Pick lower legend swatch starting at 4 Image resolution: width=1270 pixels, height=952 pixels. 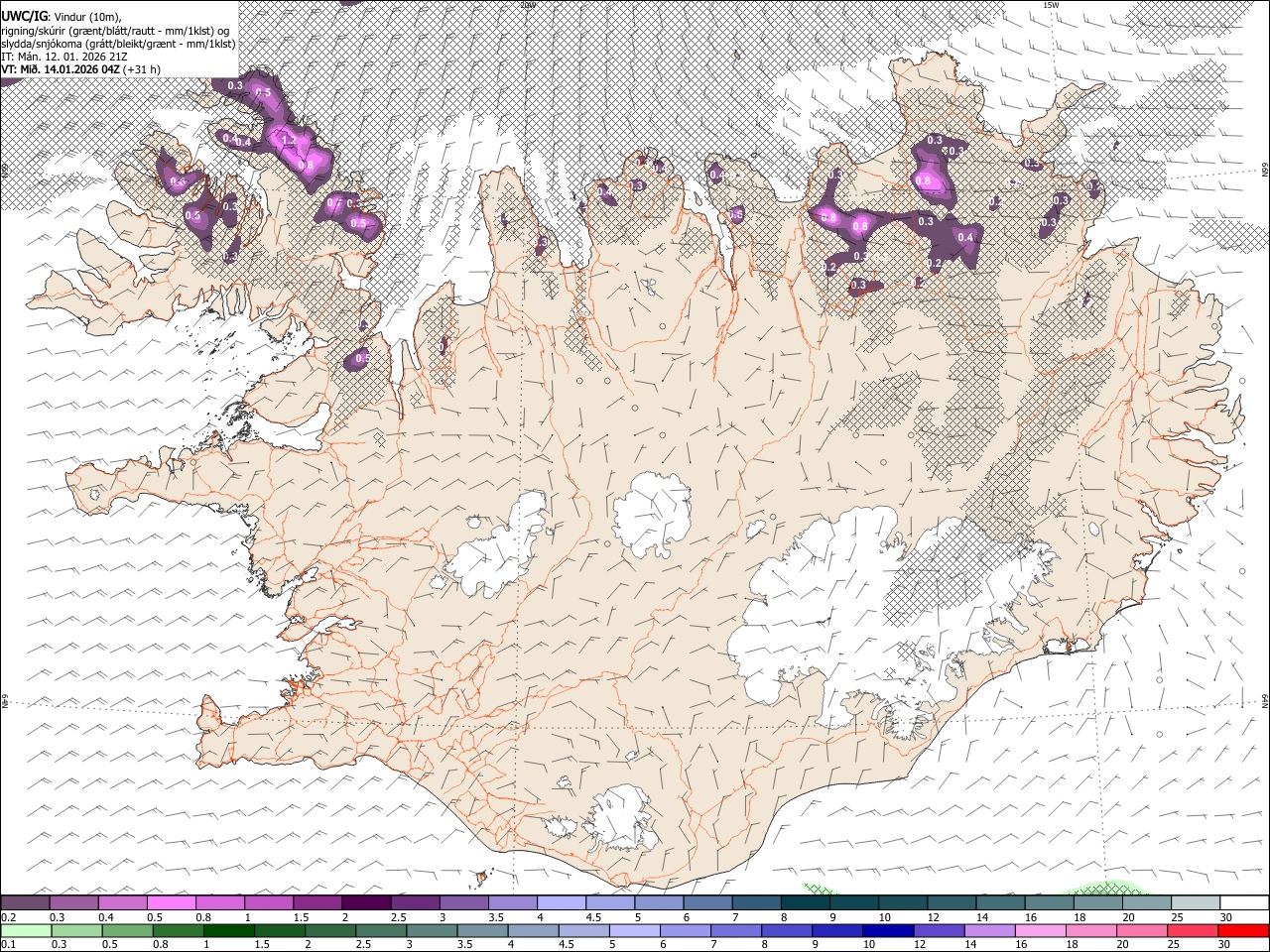tap(532, 930)
